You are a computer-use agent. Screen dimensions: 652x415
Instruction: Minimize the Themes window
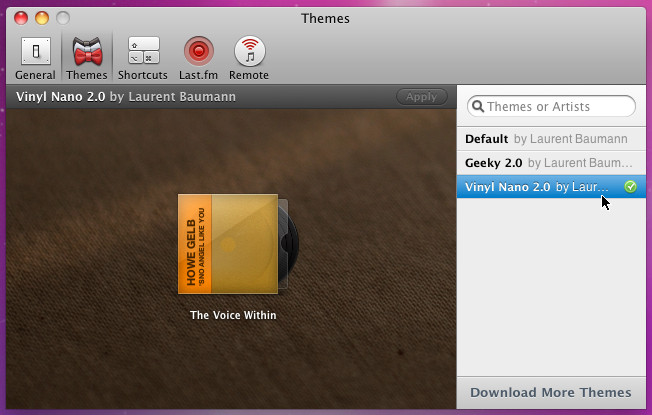click(x=42, y=18)
